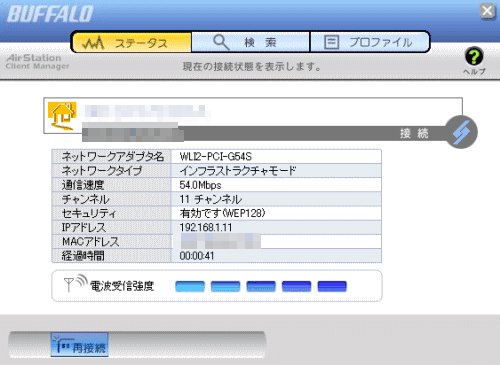Click the yellow house network icon
The image size is (500, 365).
coord(62,116)
